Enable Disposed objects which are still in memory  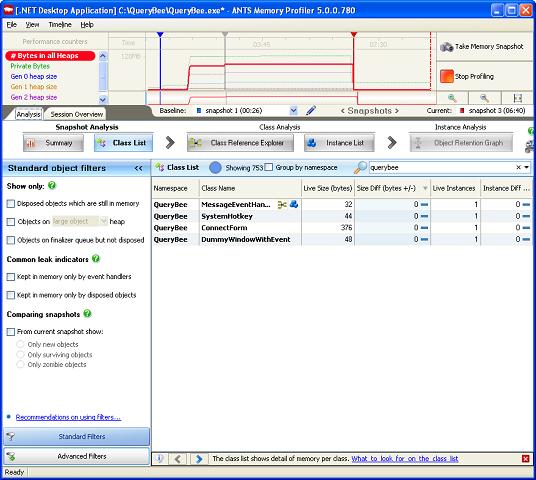[x=11, y=204]
